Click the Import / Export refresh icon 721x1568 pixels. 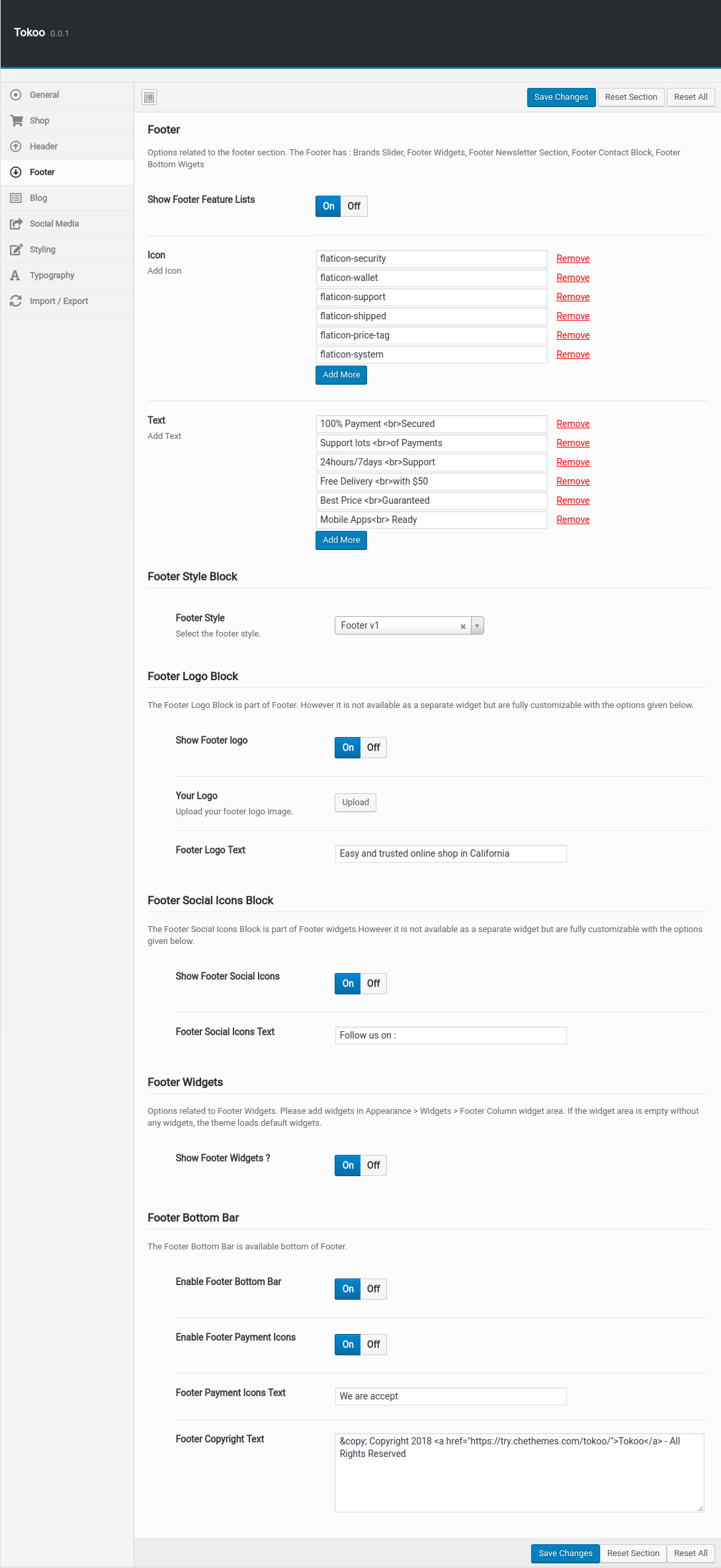tap(16, 301)
